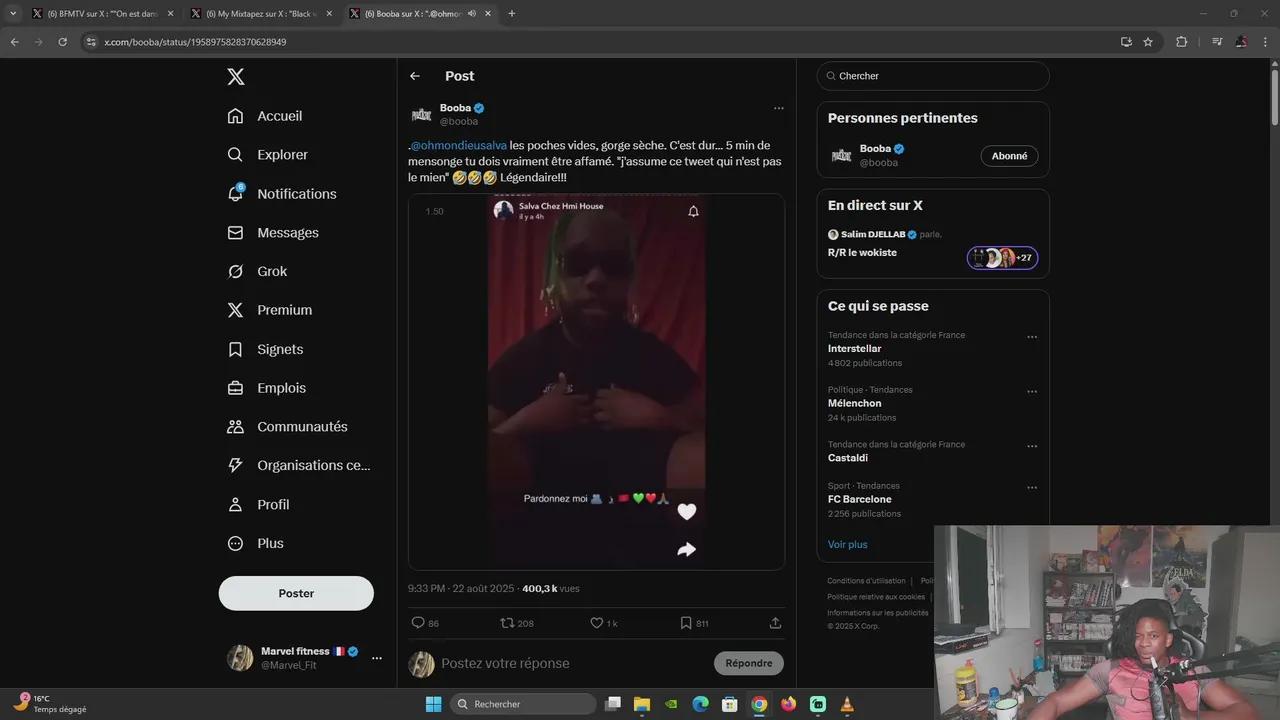Image resolution: width=1280 pixels, height=720 pixels.
Task: Click the Plus more-options circle icon
Action: pos(235,543)
